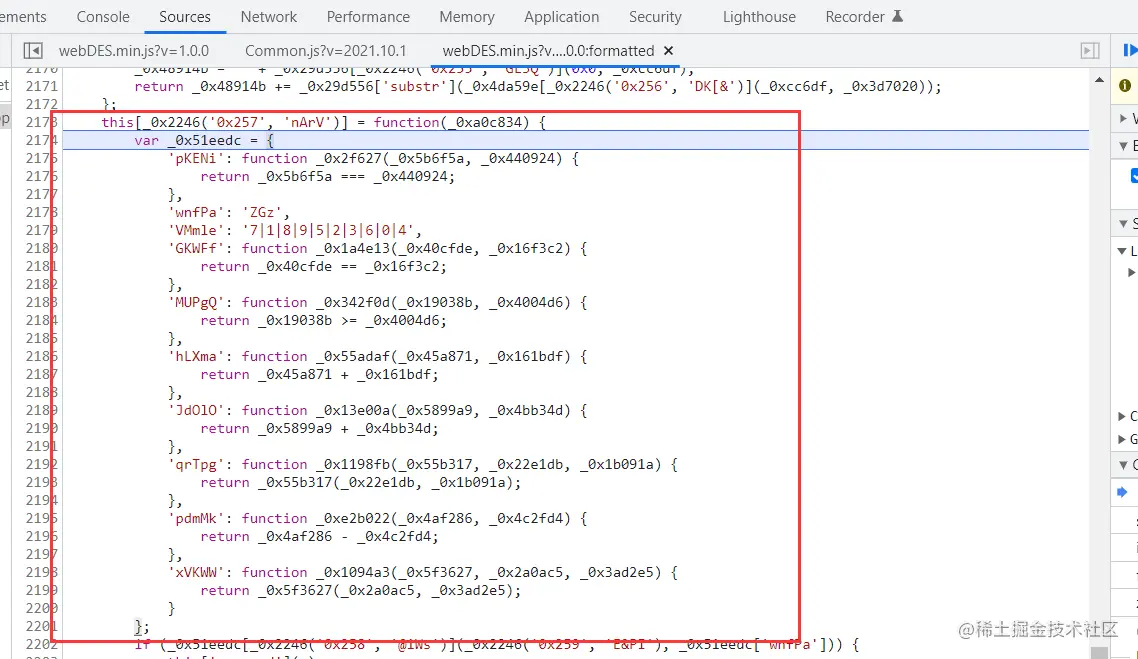Open webDES.min.js?v=1.0.0 file tab
Screen dimensions: 1138x659
[x=134, y=51]
